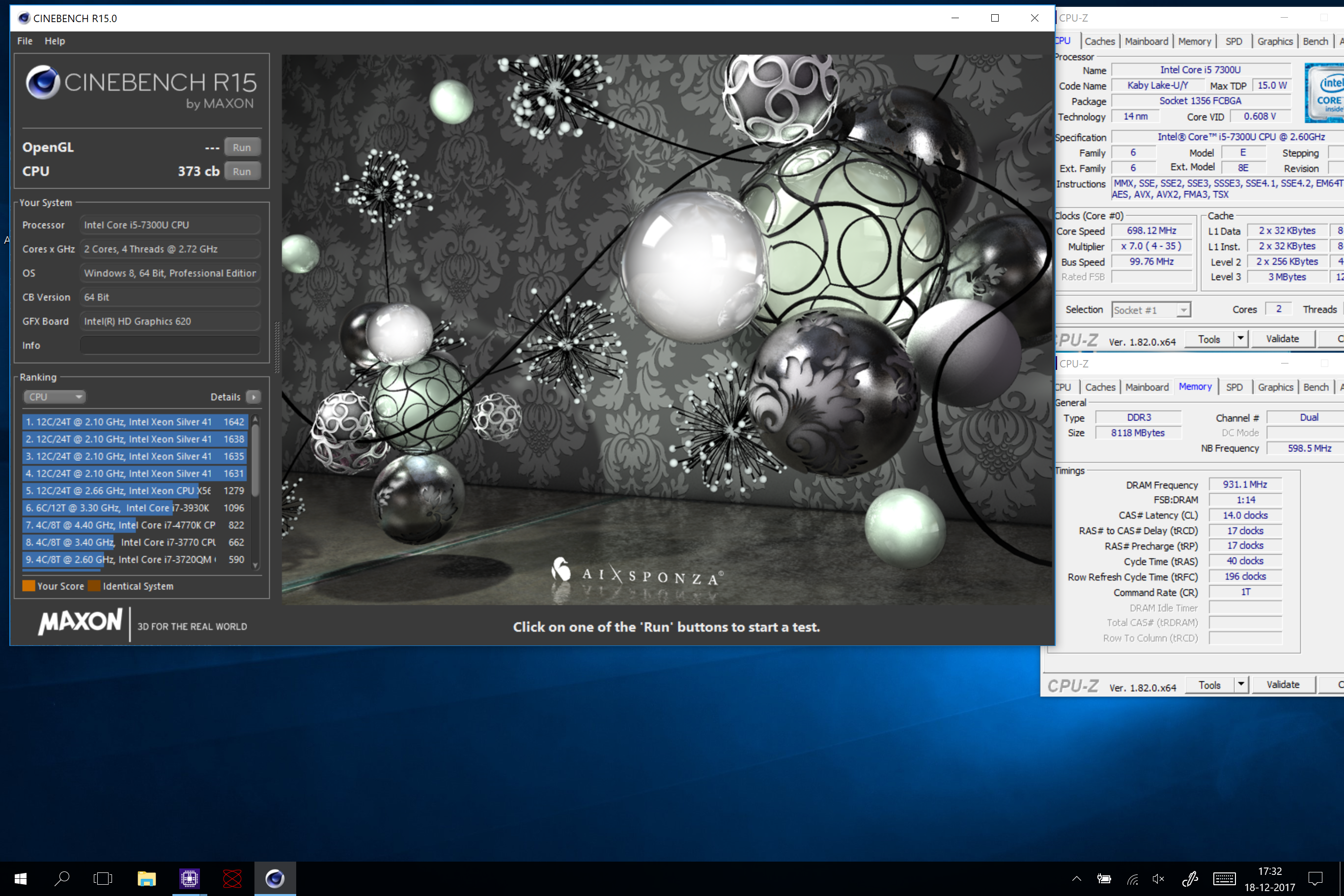Open the Windows Start menu
The height and width of the screenshot is (896, 1344).
tap(21, 878)
